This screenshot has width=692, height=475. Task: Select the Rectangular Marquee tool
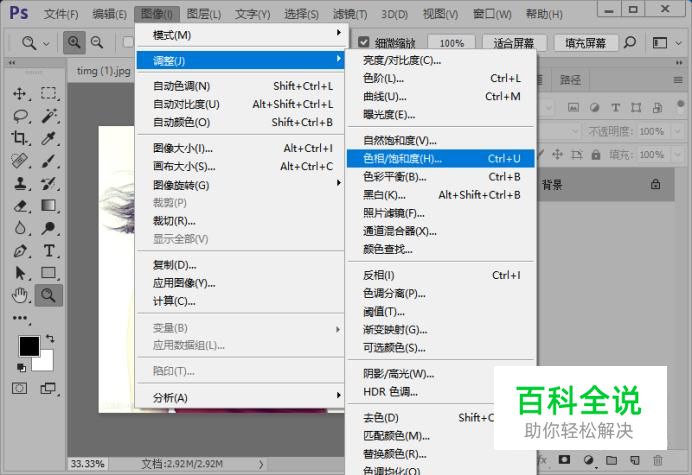49,94
